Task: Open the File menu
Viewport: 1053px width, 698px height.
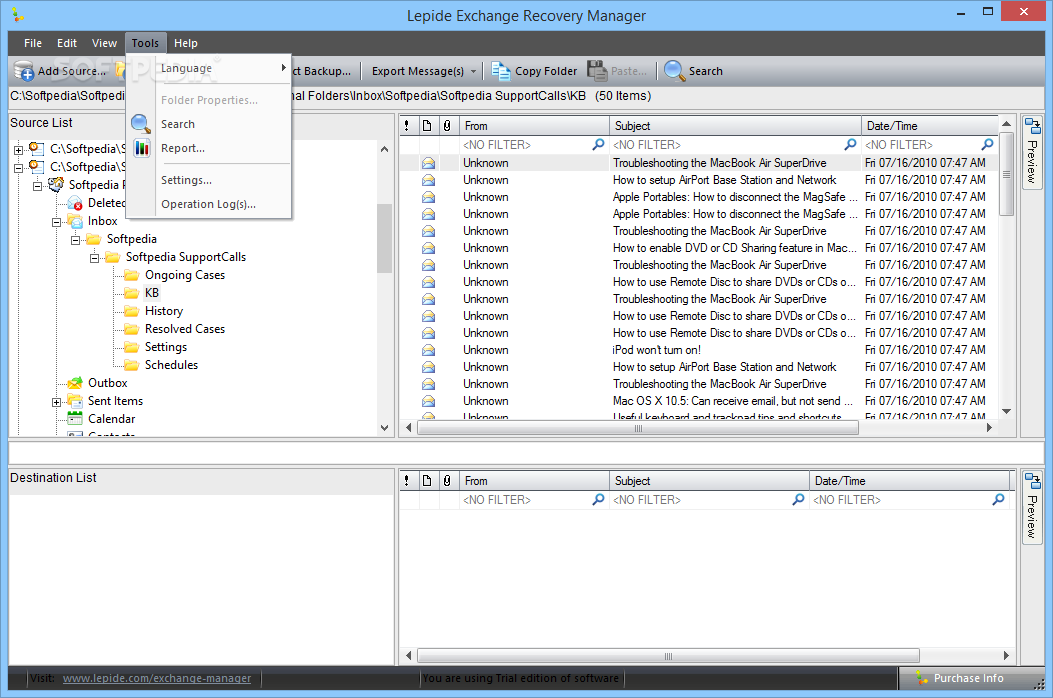Action: 33,43
